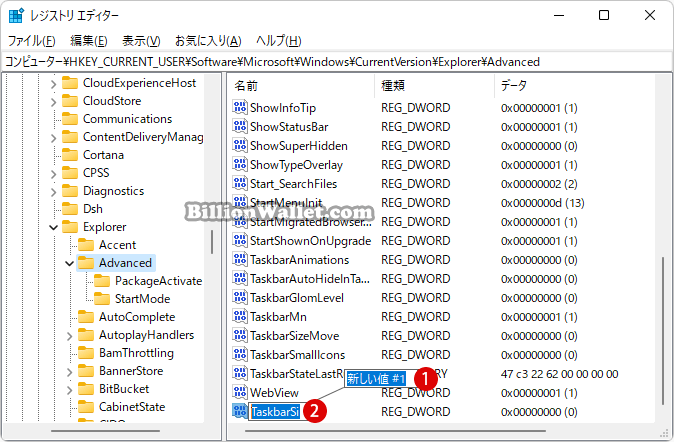The width and height of the screenshot is (674, 442).
Task: Collapse the Explorer key
Action: (53, 227)
